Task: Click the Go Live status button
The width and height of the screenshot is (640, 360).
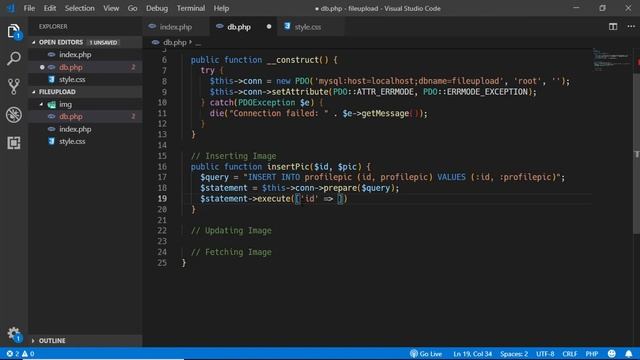Action: (x=426, y=354)
